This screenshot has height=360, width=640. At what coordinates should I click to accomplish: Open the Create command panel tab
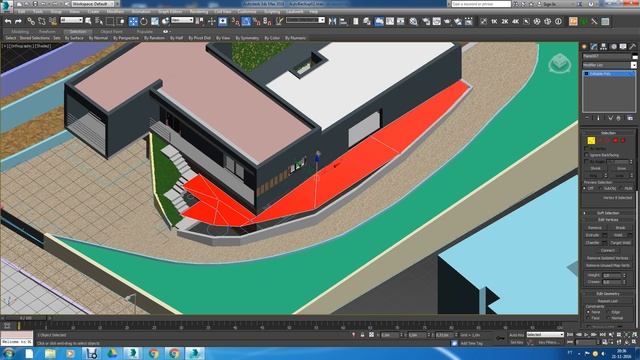coord(584,47)
